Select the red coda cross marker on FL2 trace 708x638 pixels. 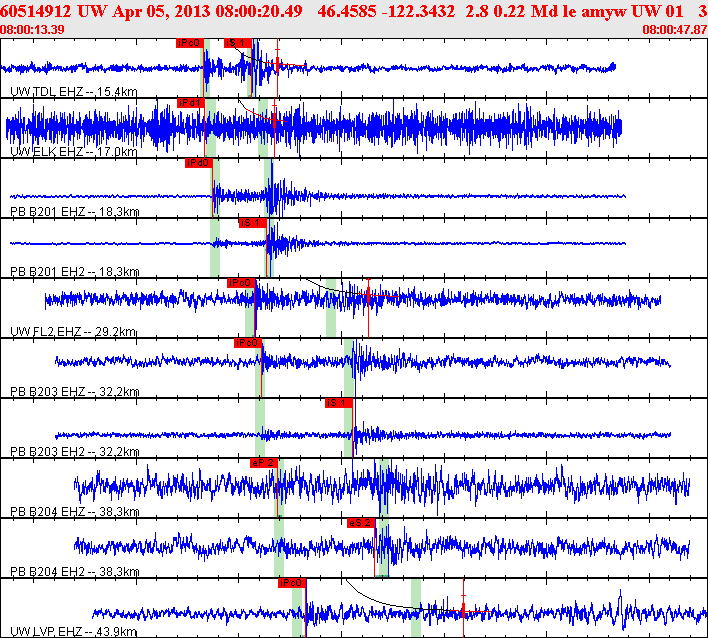368,295
